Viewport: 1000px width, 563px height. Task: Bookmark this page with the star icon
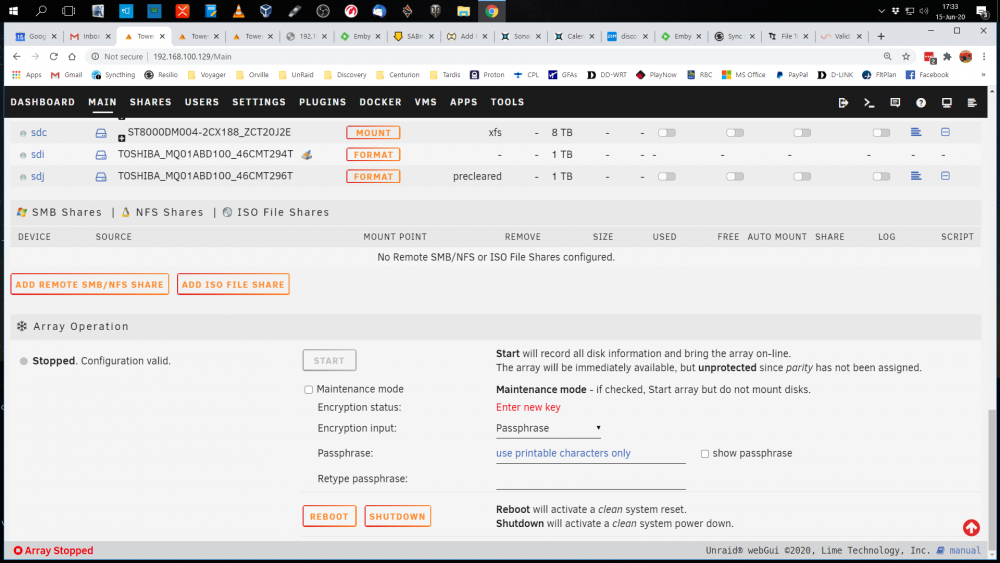point(906,57)
